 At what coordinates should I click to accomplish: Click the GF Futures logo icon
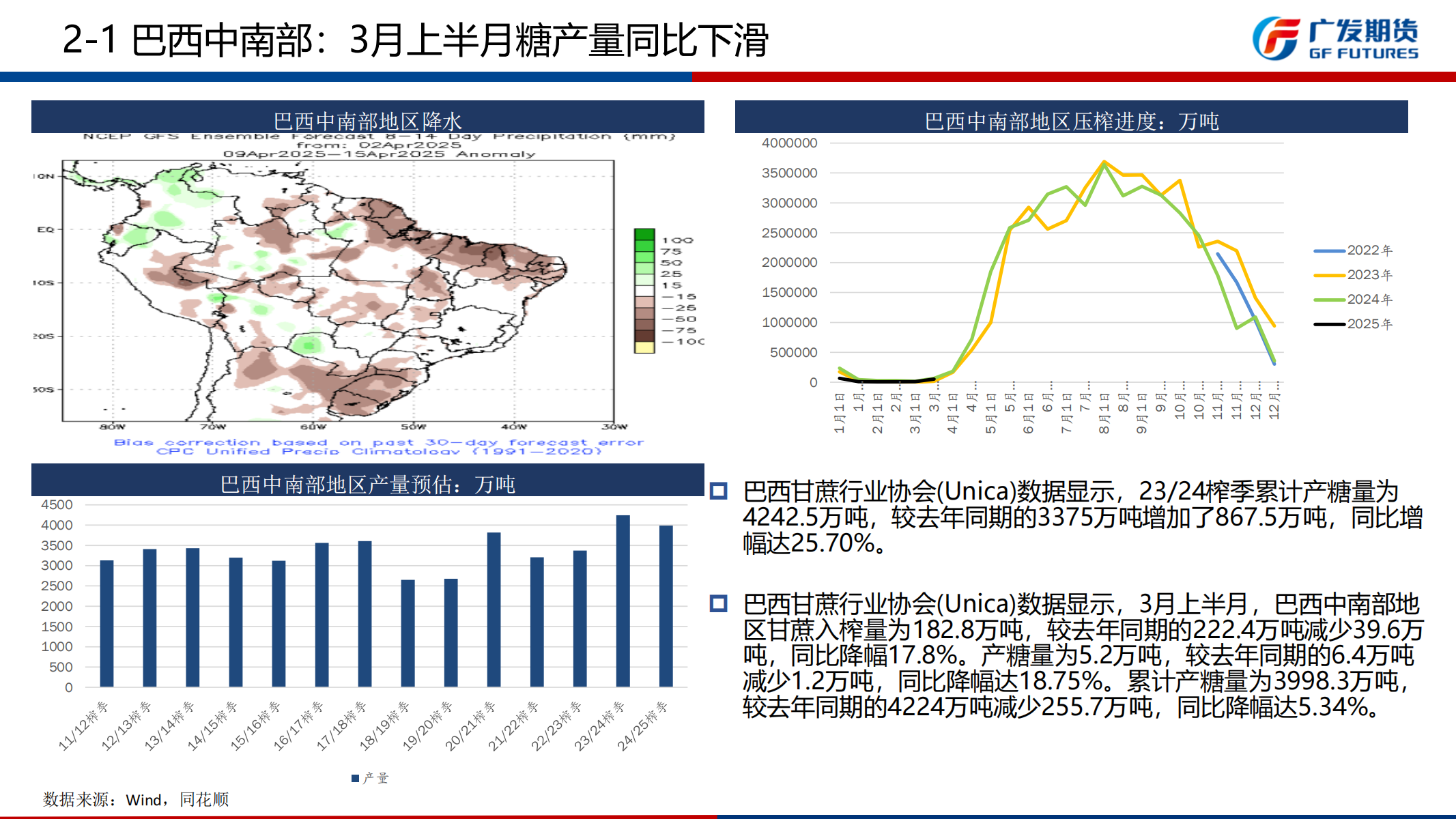click(x=1275, y=39)
